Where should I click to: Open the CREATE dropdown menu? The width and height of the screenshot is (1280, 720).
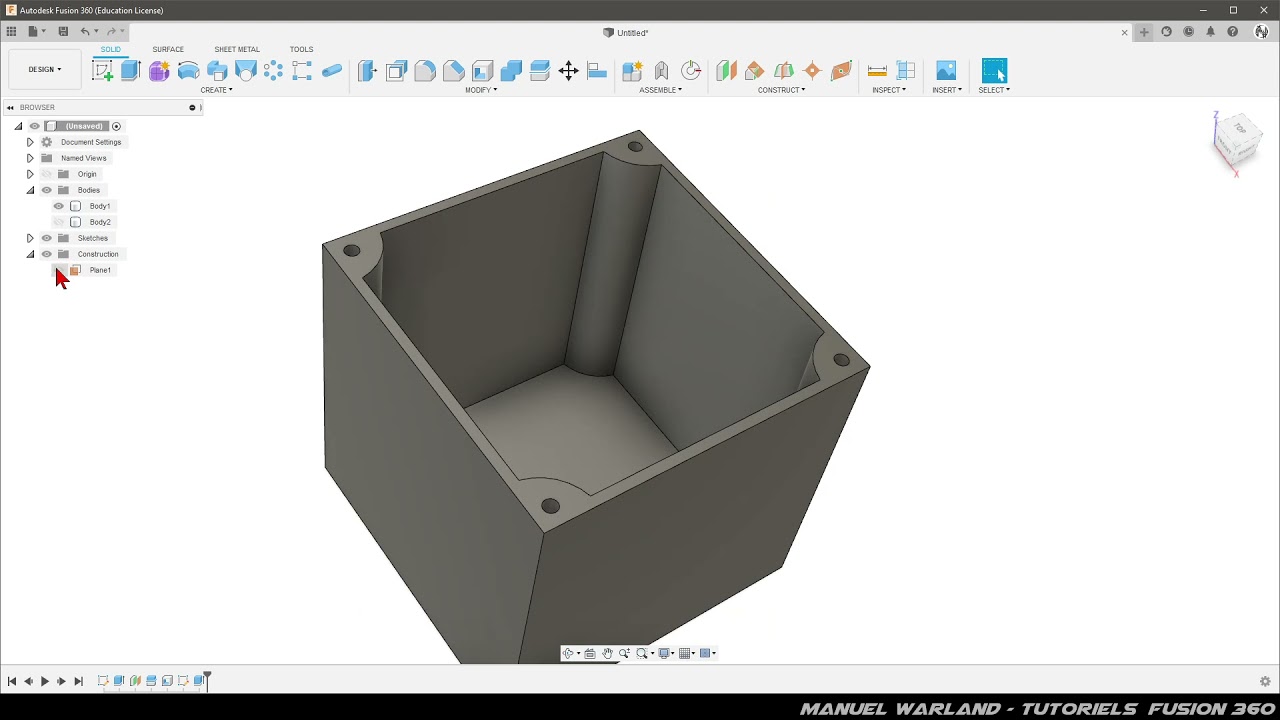point(216,90)
